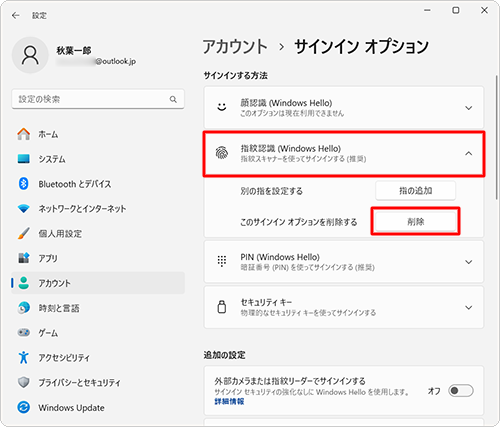This screenshot has height=427, width=500.
Task: Expand the セキュリティ キー chevron
Action: point(469,307)
